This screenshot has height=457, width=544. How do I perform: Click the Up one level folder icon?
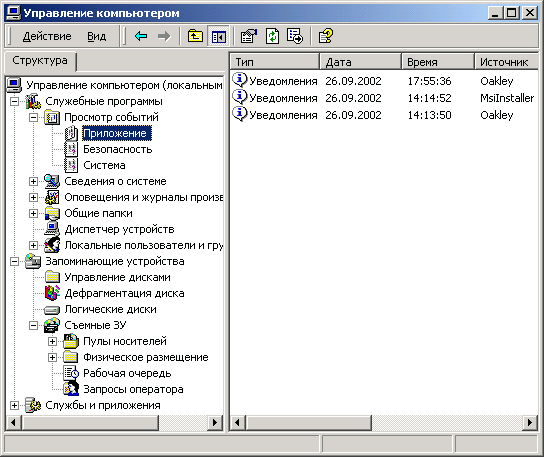(x=195, y=36)
